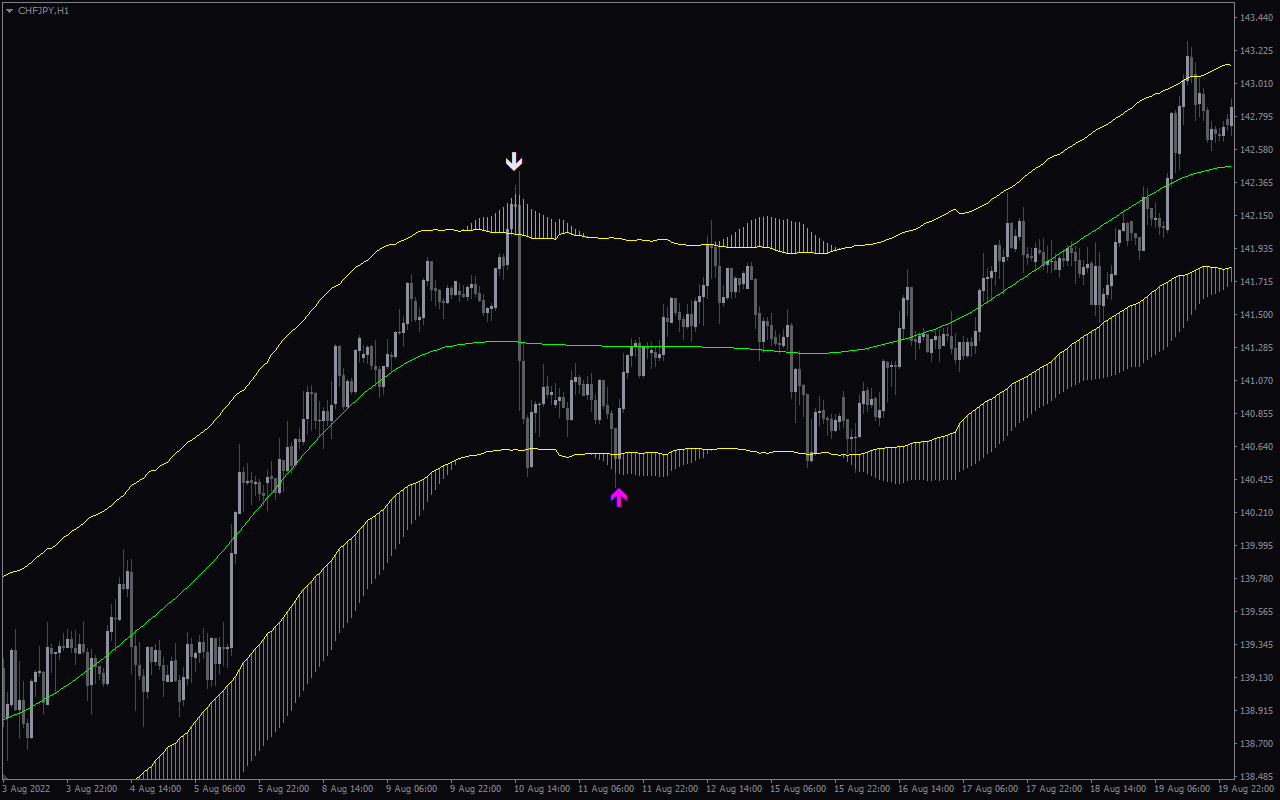This screenshot has width=1280, height=800.
Task: Click the 142.150 price label
Action: pos(1255,216)
